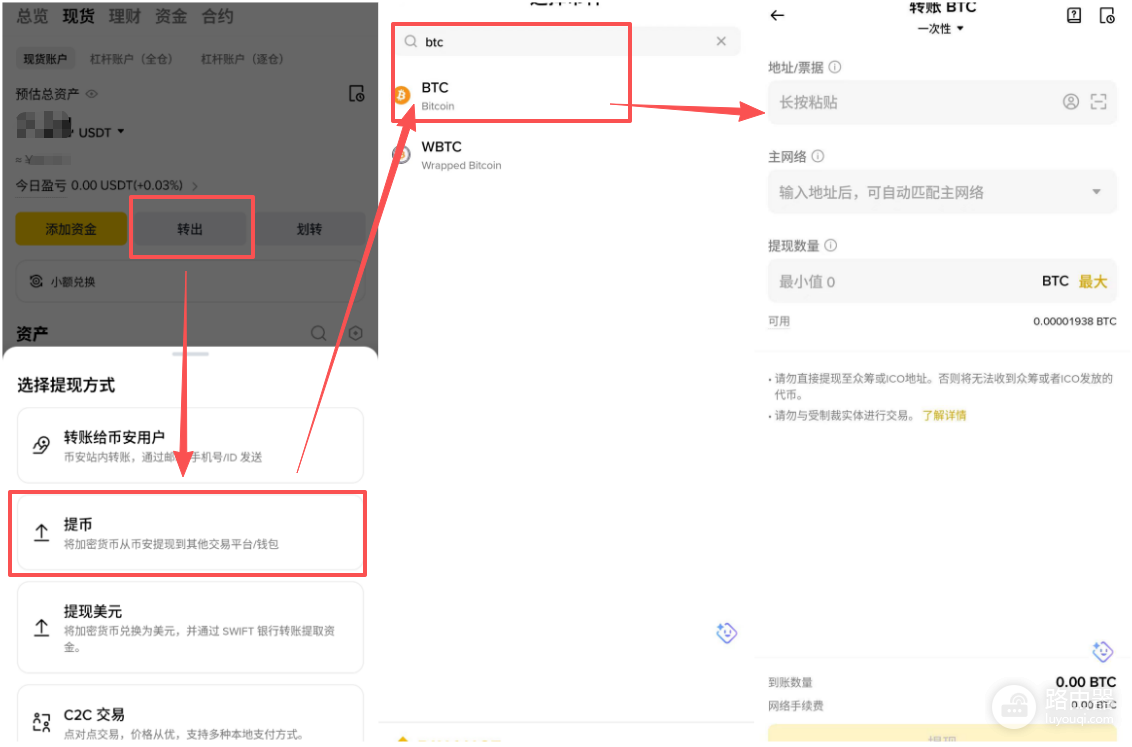The width and height of the screenshot is (1132, 747).
Task: Open today's PnL details chevron
Action: tap(195, 186)
